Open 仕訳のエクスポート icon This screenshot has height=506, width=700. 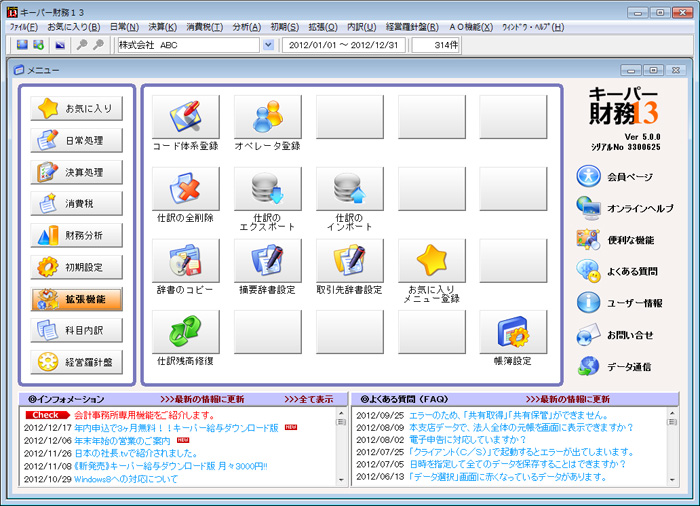268,188
